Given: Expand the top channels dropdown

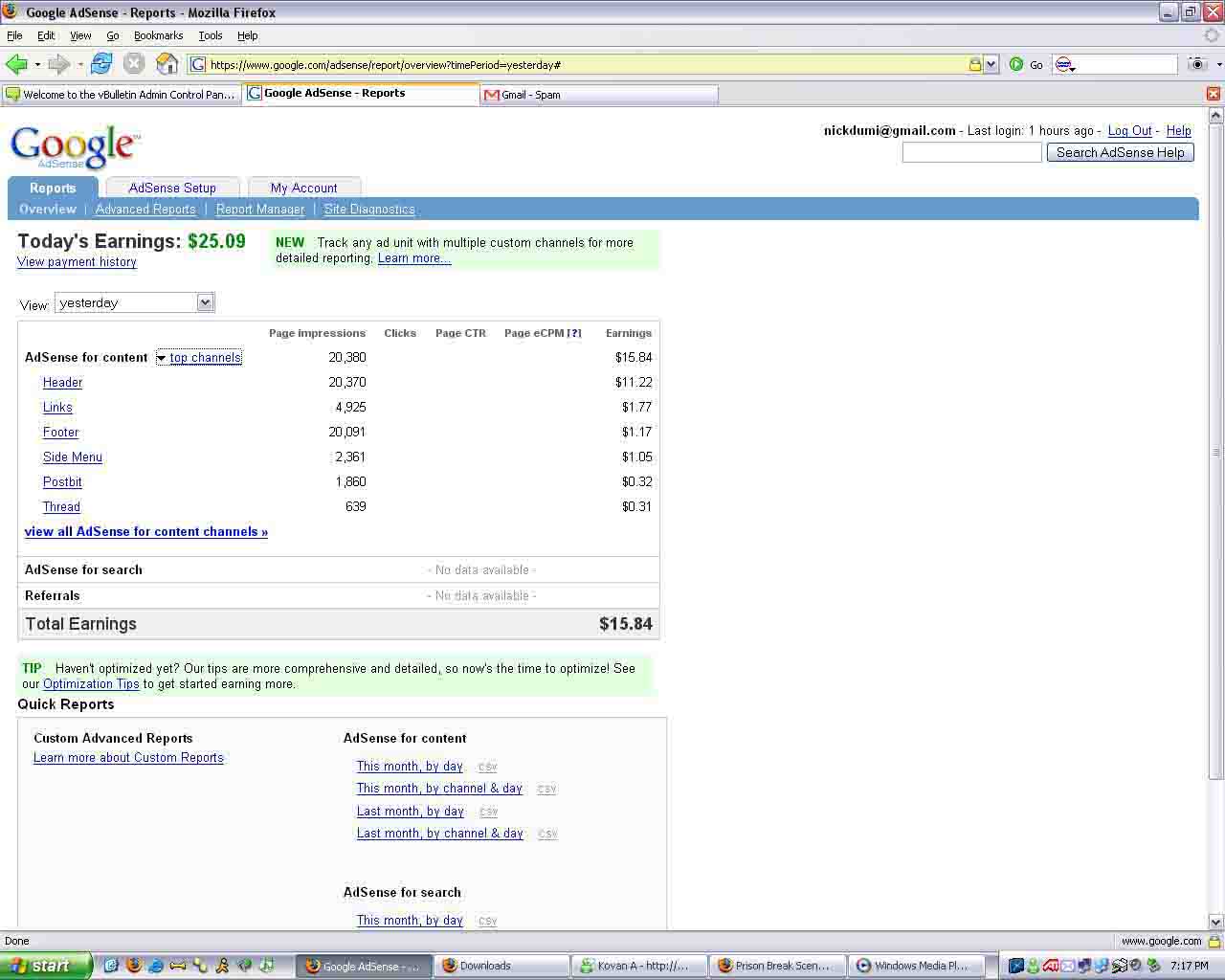Looking at the screenshot, I should [199, 358].
